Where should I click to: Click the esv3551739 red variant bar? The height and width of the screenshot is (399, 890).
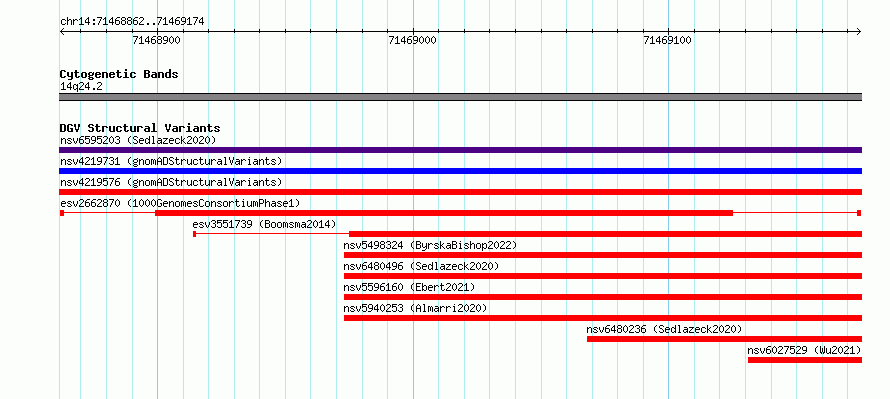[605, 234]
